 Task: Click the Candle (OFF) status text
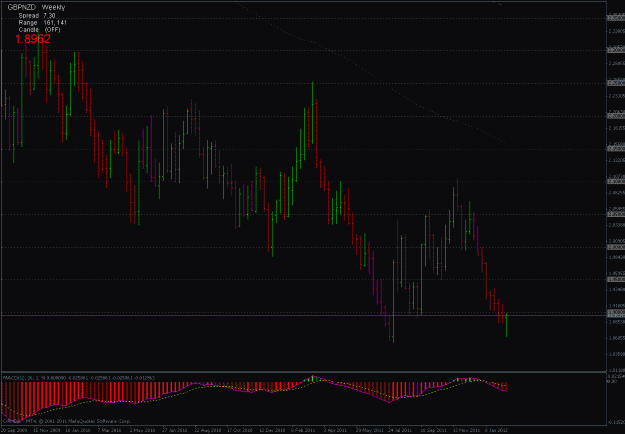(x=39, y=30)
